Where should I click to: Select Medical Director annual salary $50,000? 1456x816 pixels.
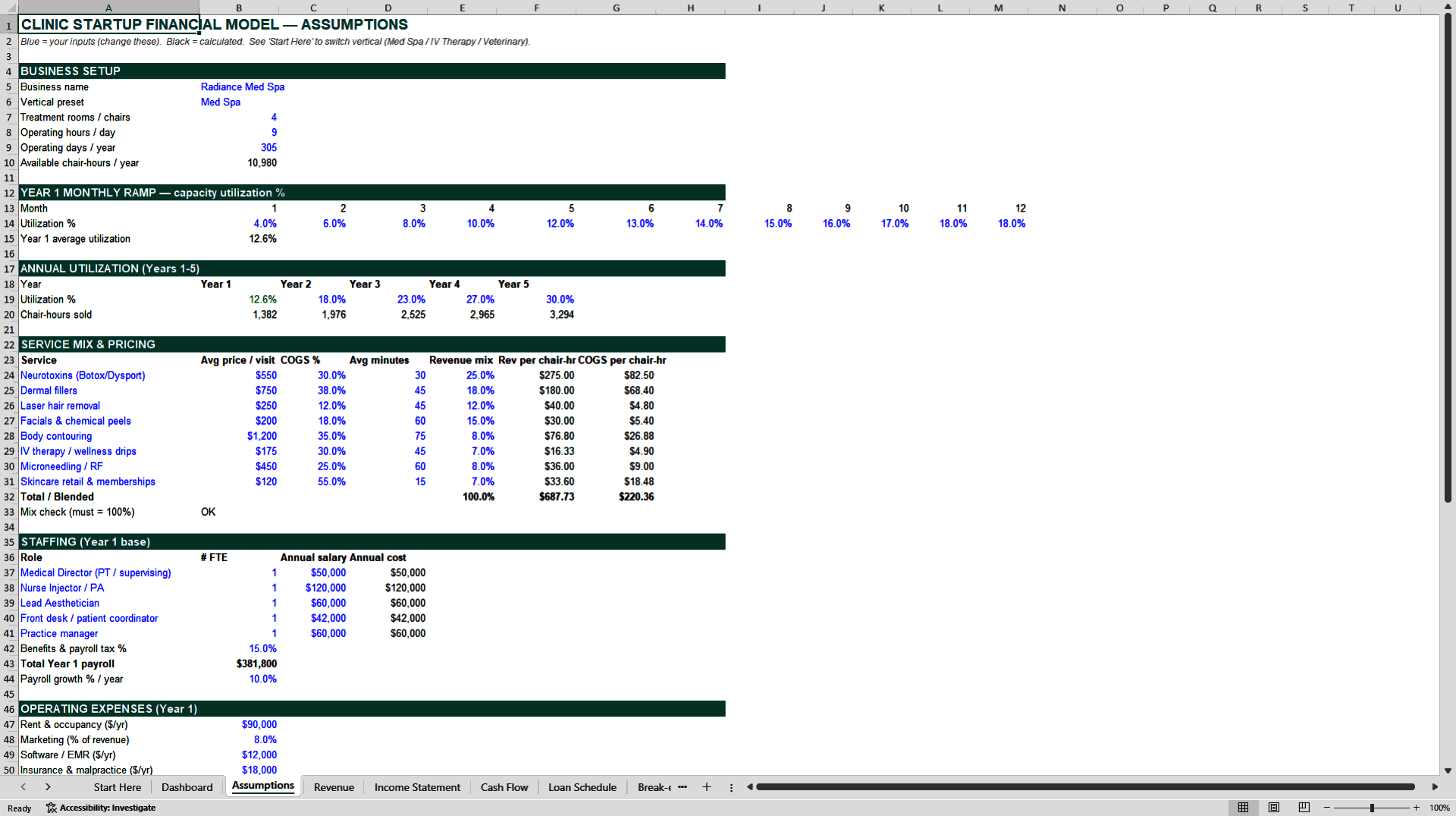point(313,573)
